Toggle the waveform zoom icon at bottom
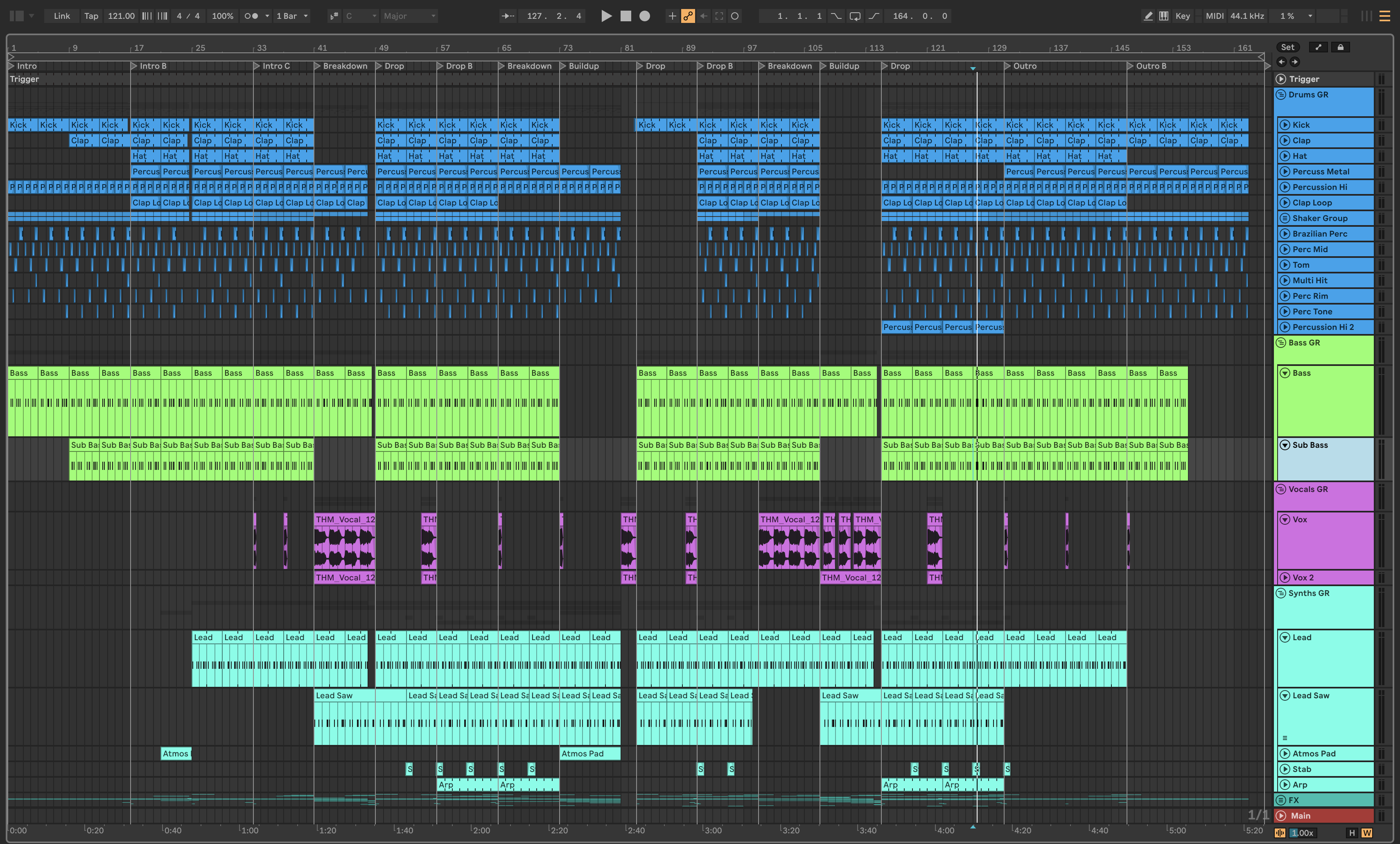The image size is (1400, 844). (1280, 833)
